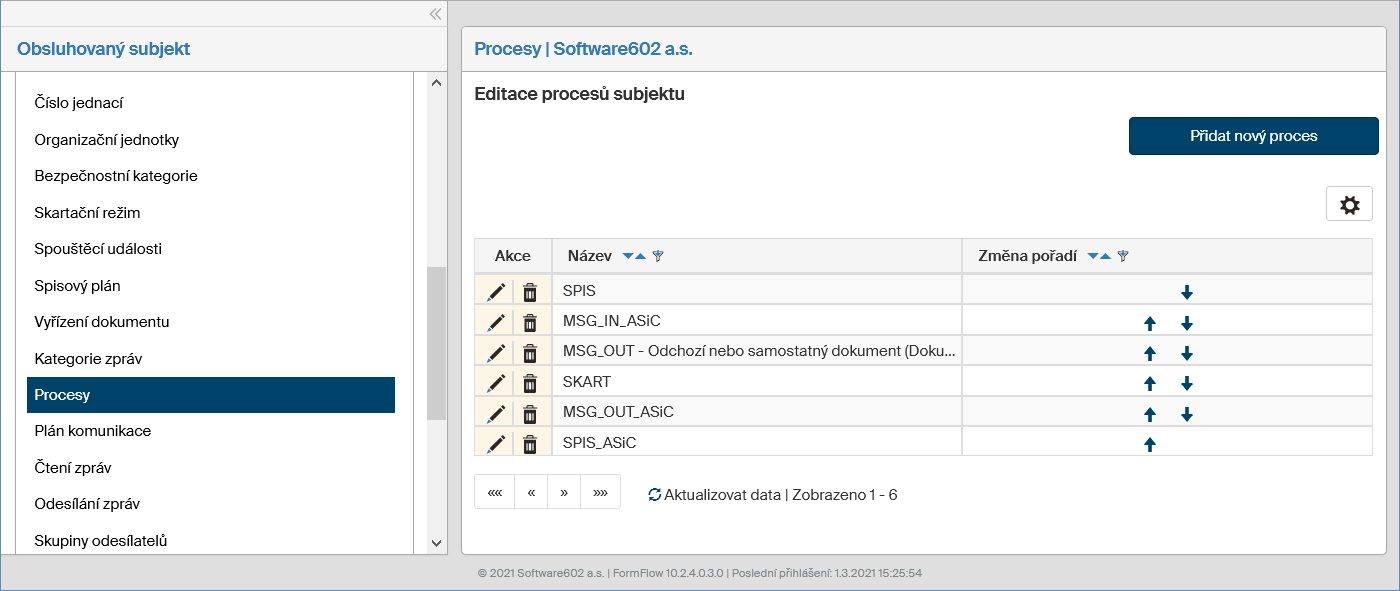Image resolution: width=1400 pixels, height=591 pixels.
Task: Open Kategorie zpráv section
Action: [x=88, y=358]
